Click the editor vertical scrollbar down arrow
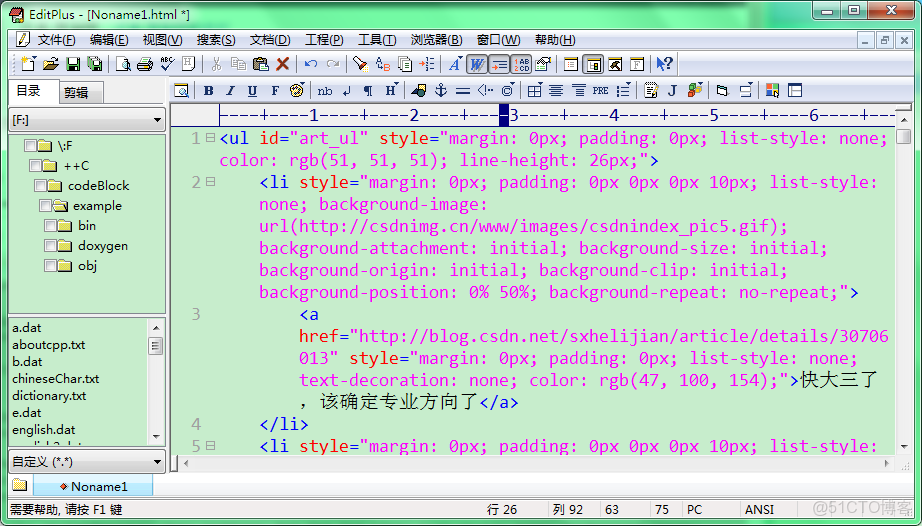 pos(904,447)
